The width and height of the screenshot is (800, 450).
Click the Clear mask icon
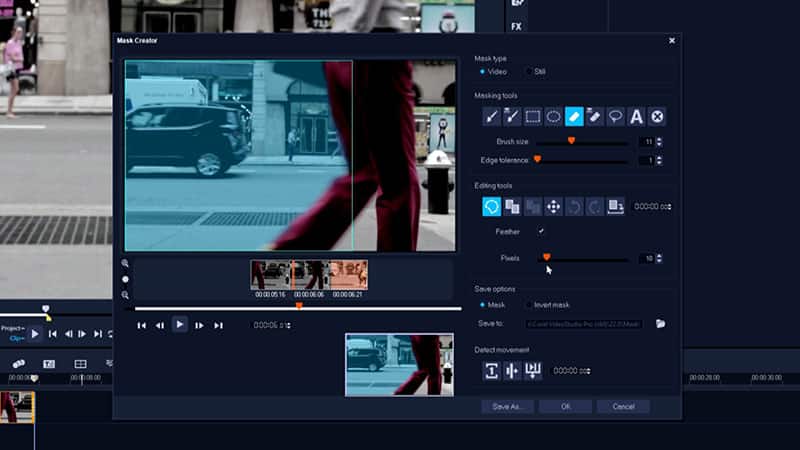657,116
